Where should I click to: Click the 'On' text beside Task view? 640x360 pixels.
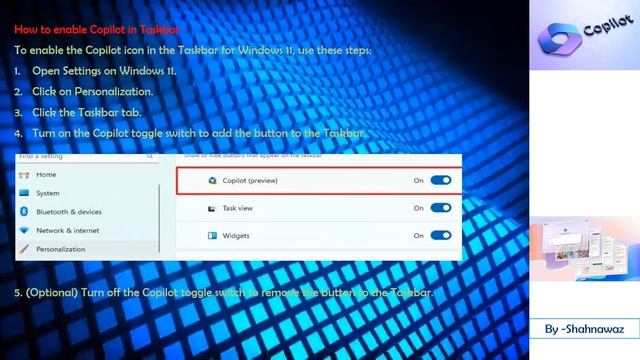(418, 208)
